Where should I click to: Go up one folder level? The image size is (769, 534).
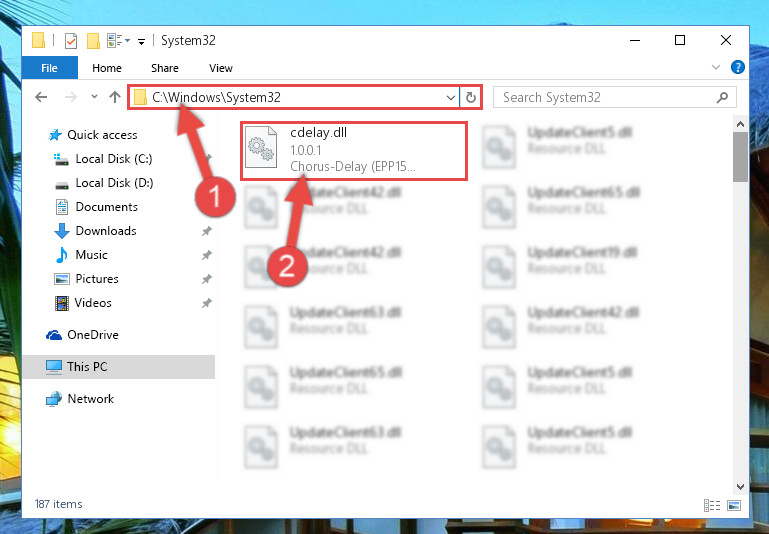pos(115,97)
